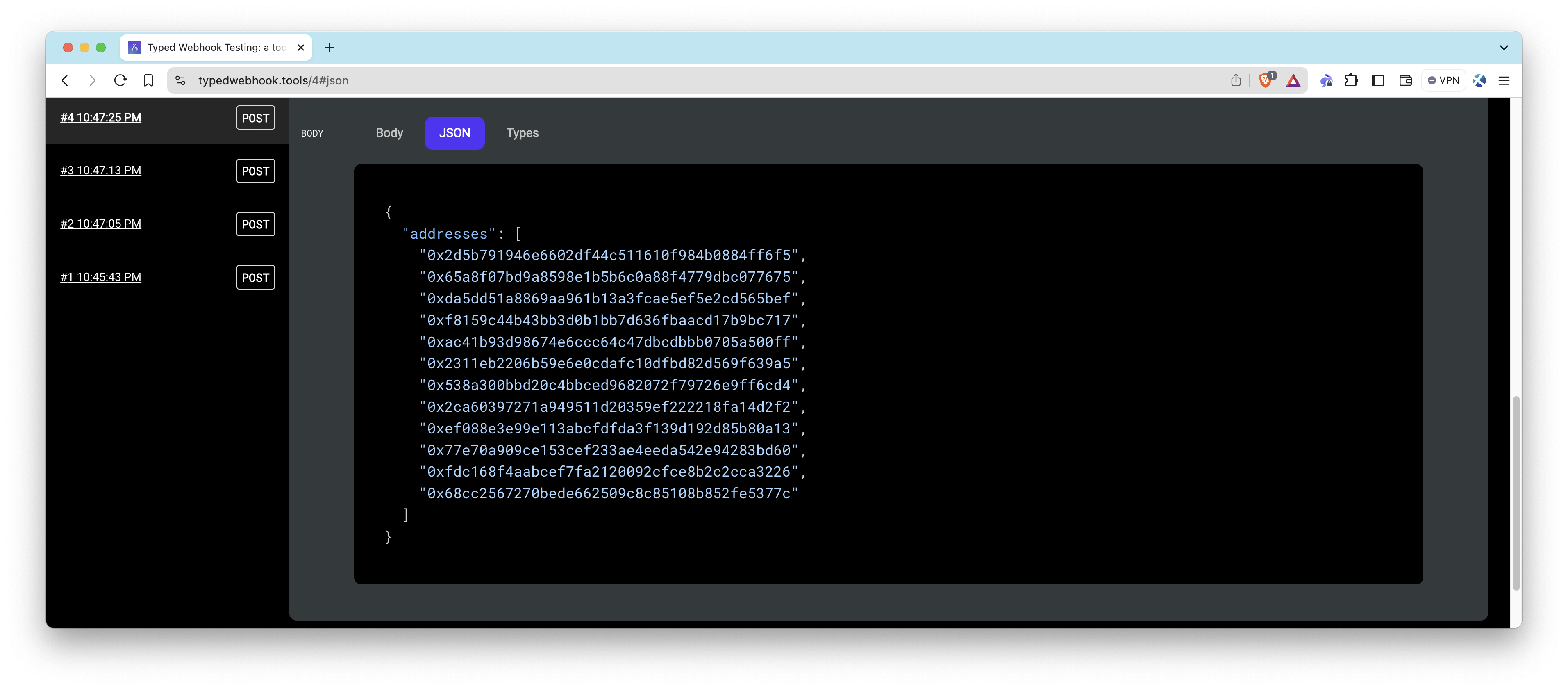The image size is (1568, 689).
Task: Open the extensions puzzle piece menu
Action: coord(1351,80)
